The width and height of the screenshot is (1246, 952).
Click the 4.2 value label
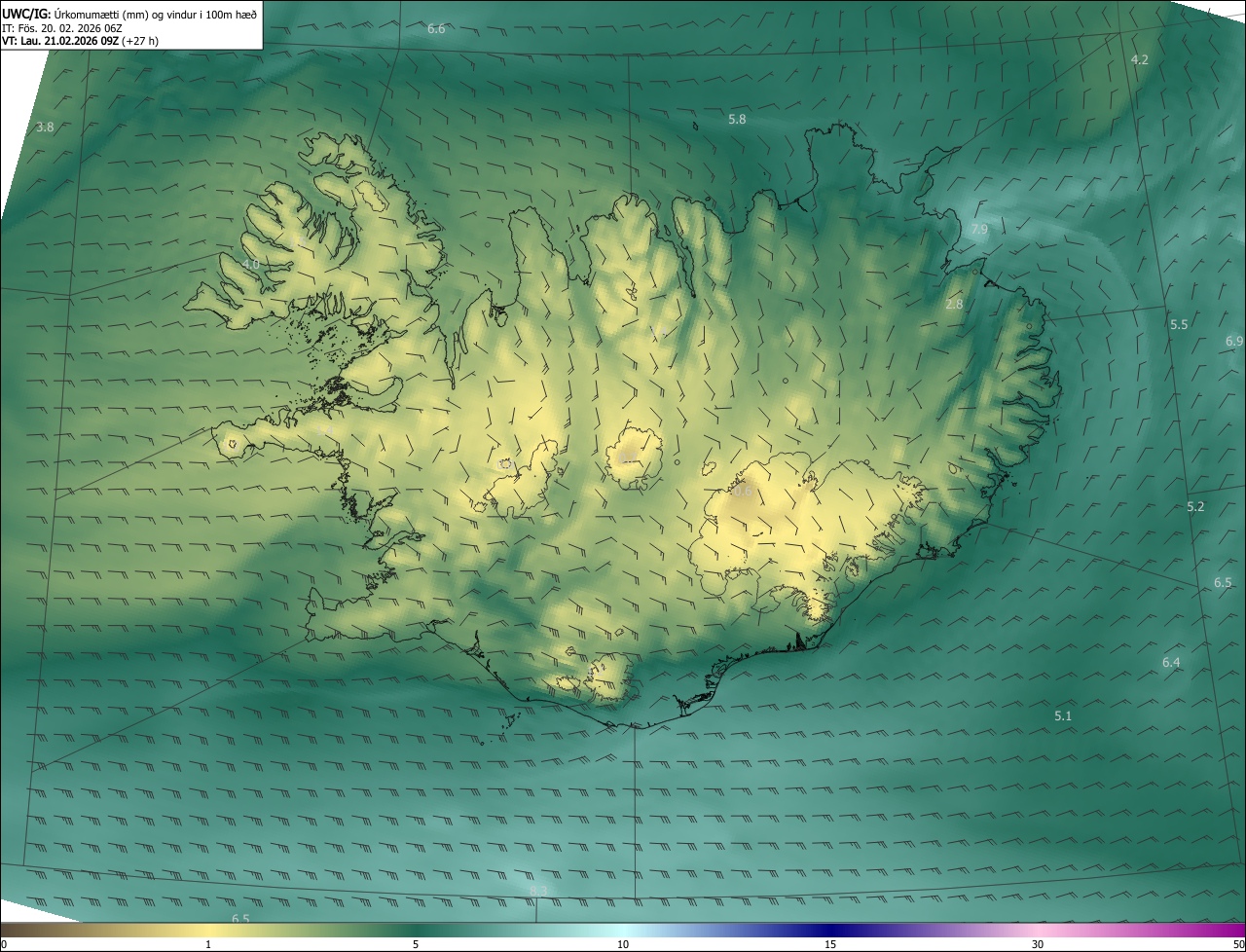[1139, 59]
